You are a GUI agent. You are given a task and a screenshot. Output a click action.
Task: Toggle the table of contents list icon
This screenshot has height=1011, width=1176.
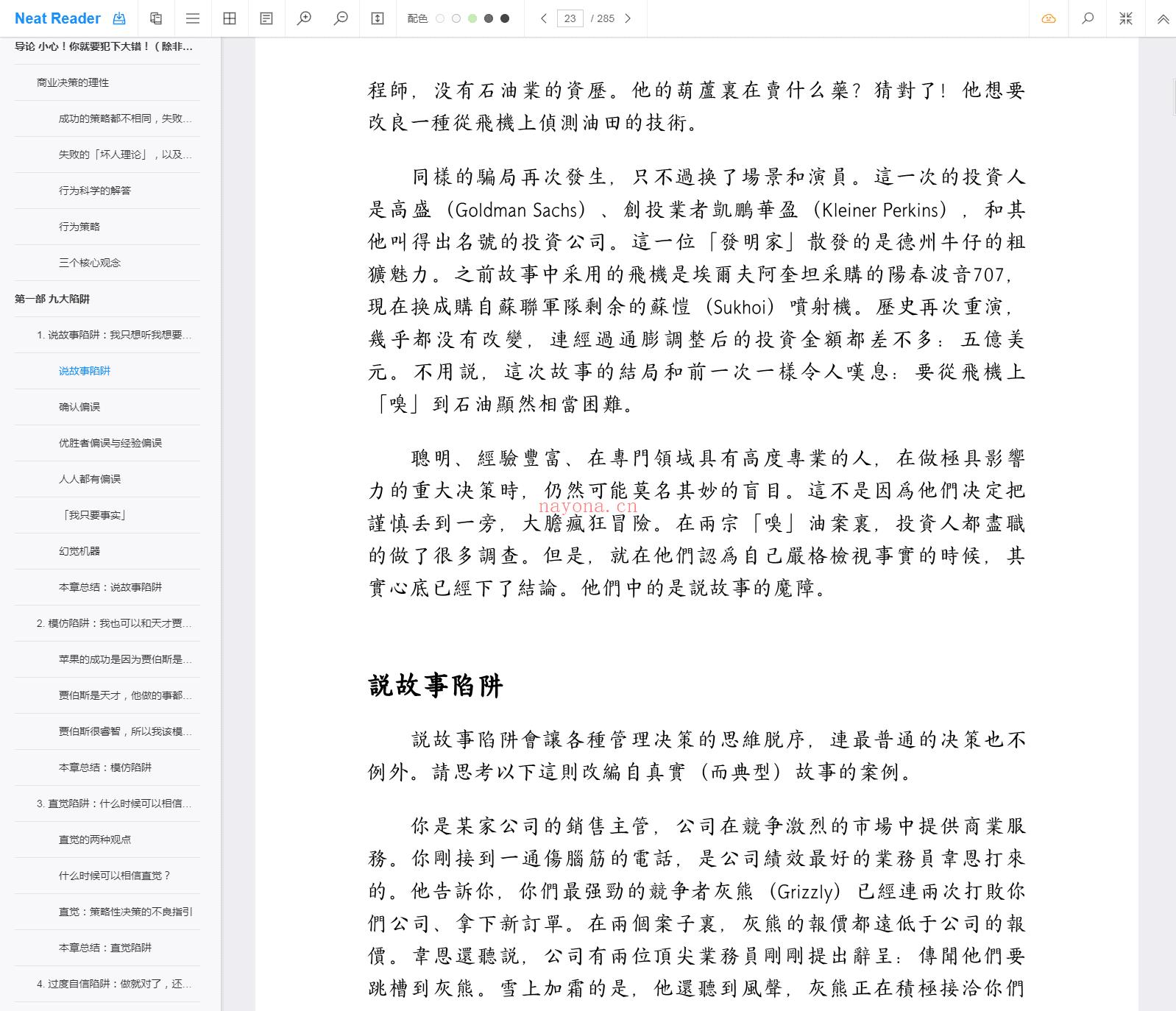click(x=193, y=18)
